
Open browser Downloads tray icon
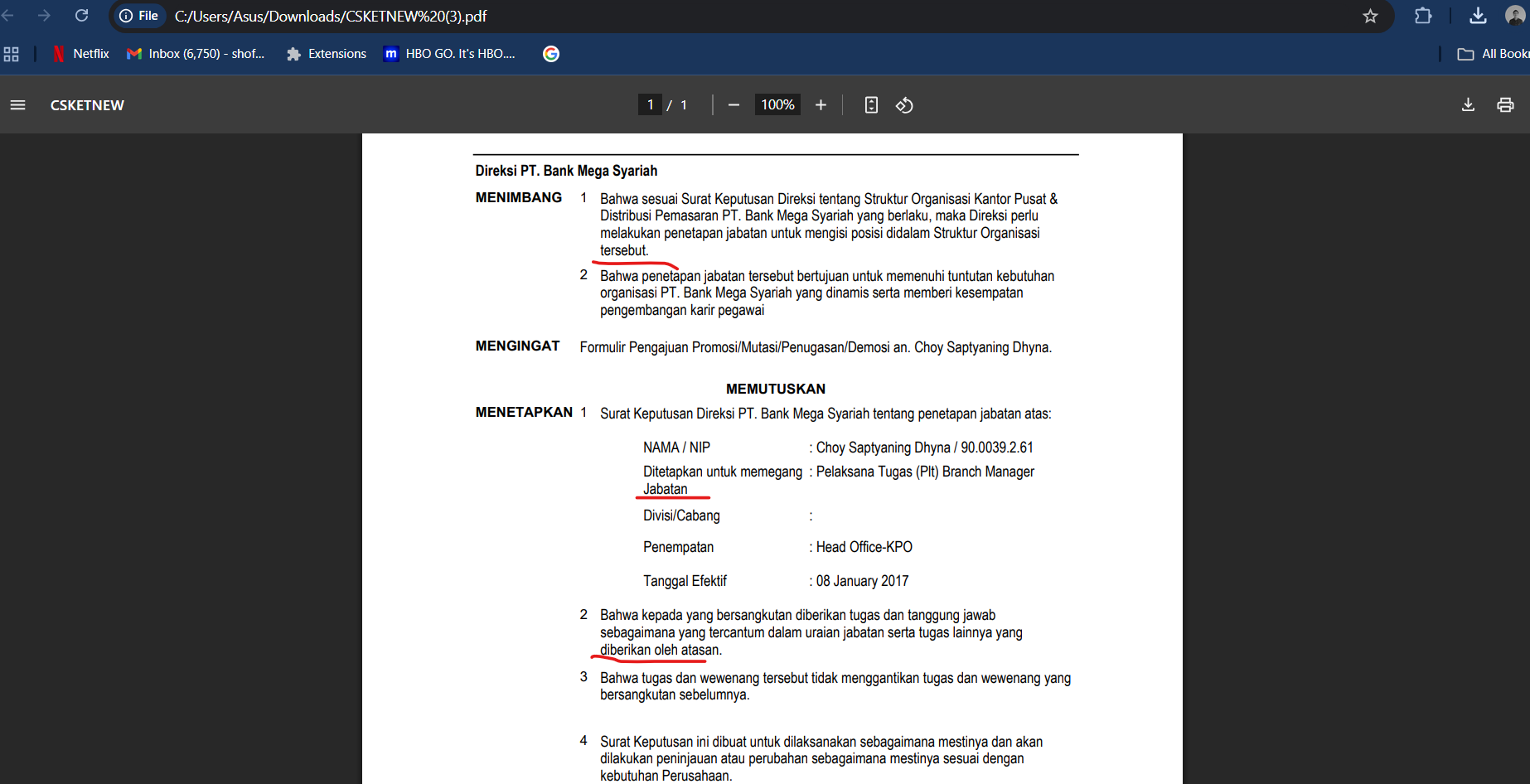pyautogui.click(x=1478, y=16)
